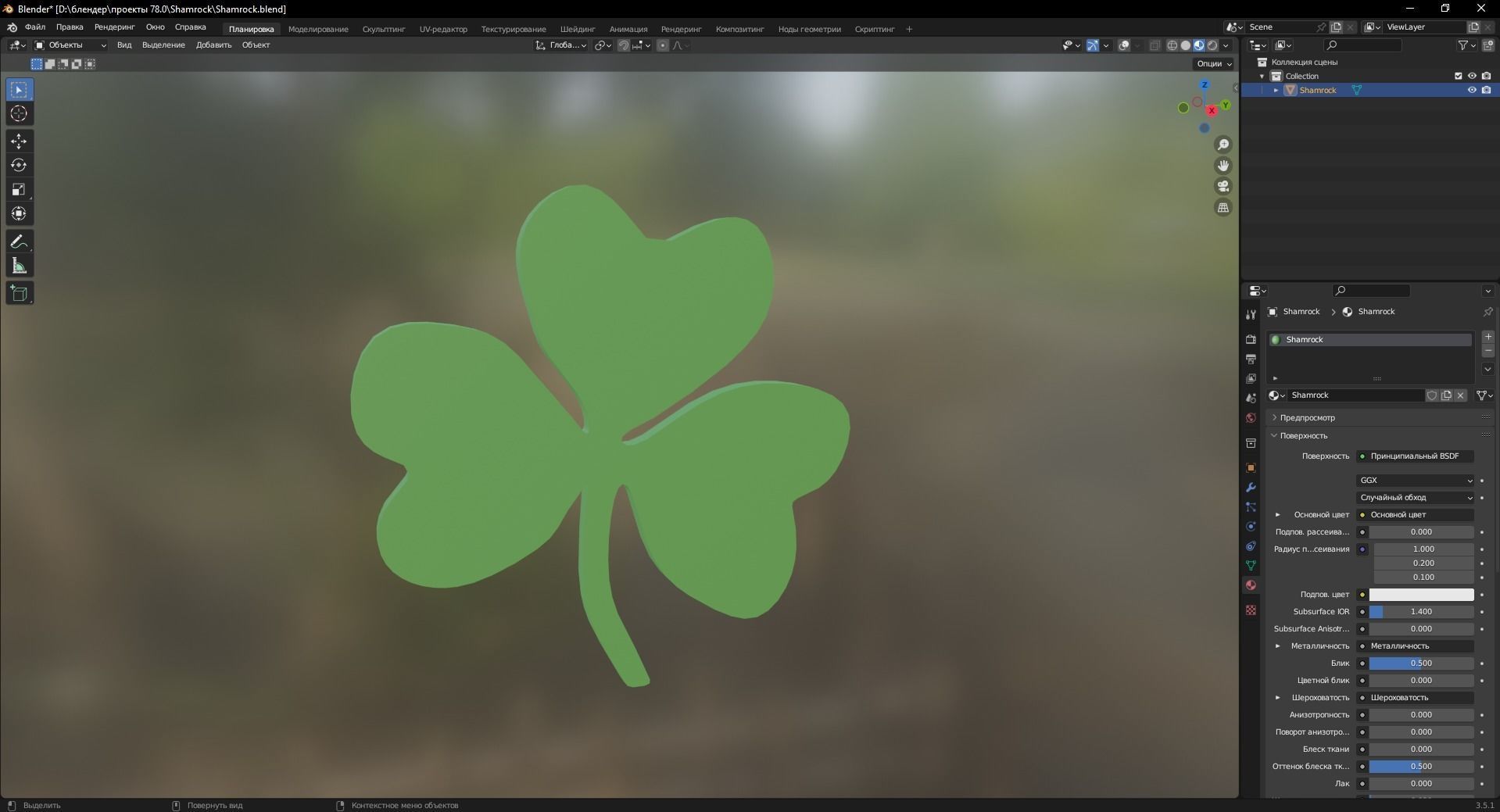
Task: Click the Шероховатость linked input button
Action: [1416, 698]
